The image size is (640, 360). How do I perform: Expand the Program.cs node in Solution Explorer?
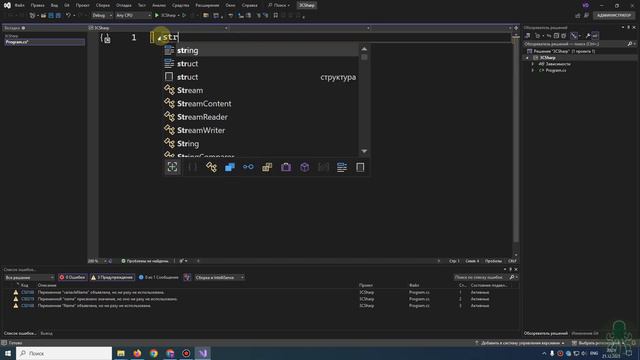click(x=532, y=70)
